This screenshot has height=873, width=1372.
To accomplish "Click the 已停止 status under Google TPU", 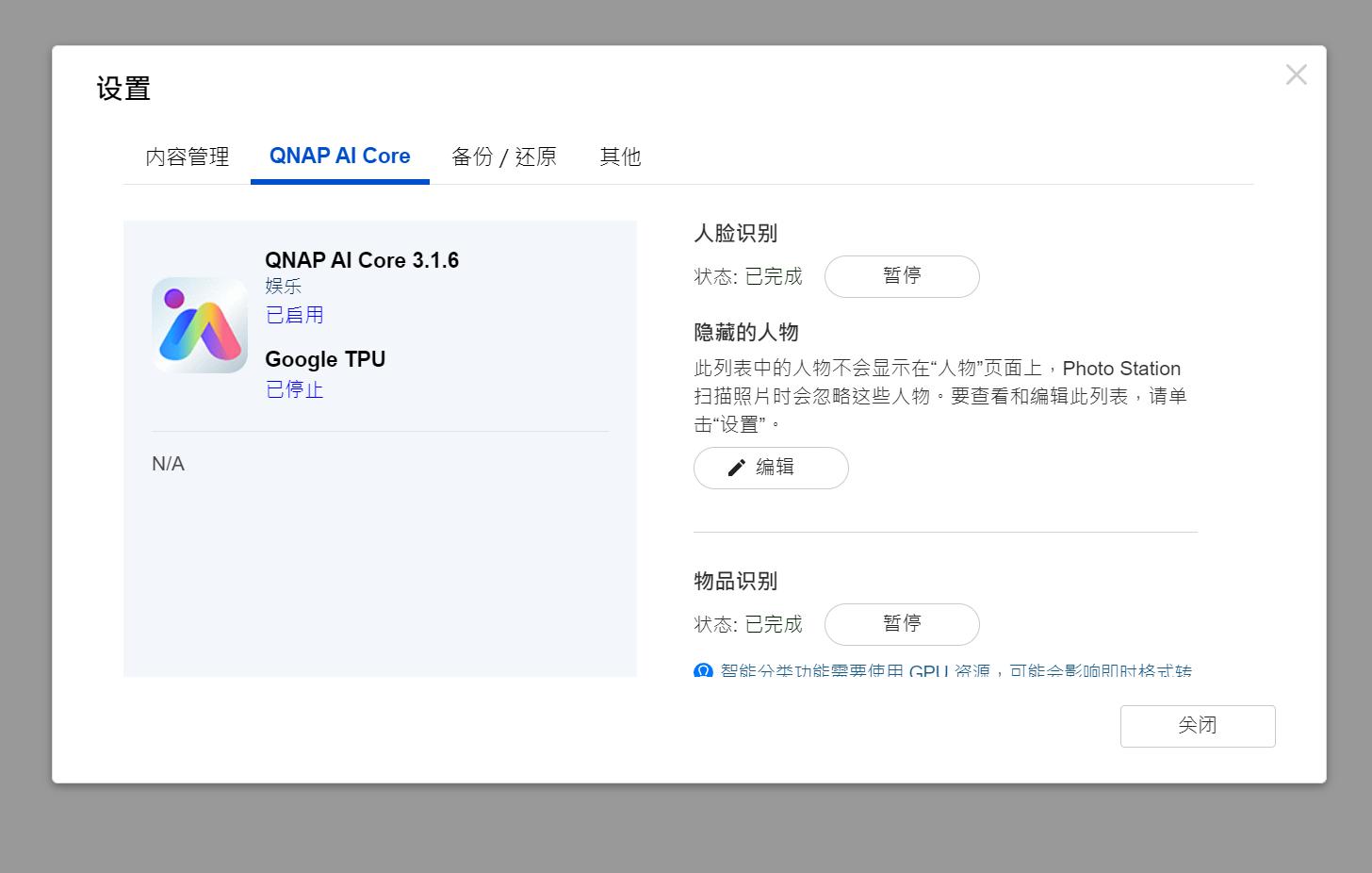I will click(295, 389).
